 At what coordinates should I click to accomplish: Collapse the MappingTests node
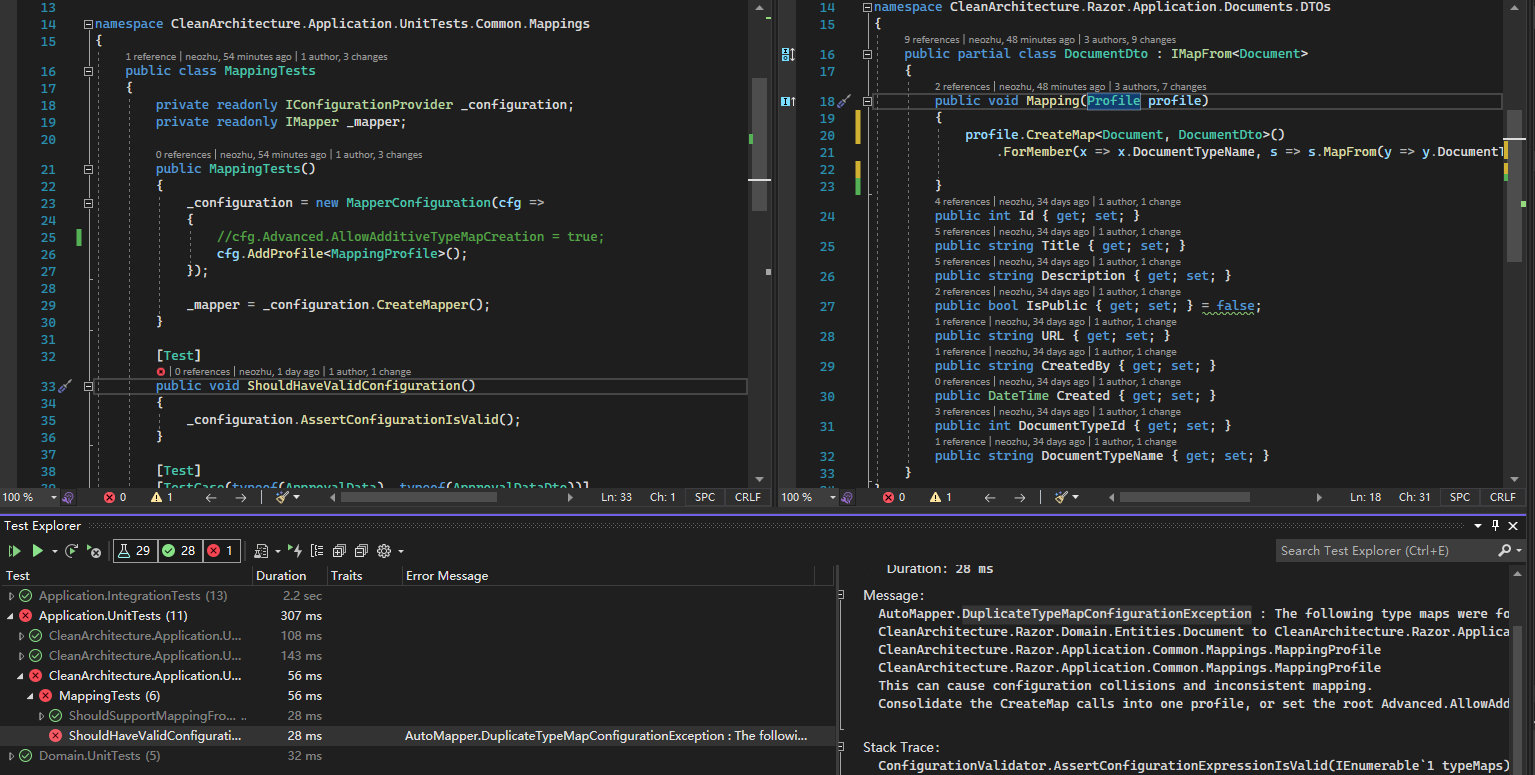pos(31,696)
